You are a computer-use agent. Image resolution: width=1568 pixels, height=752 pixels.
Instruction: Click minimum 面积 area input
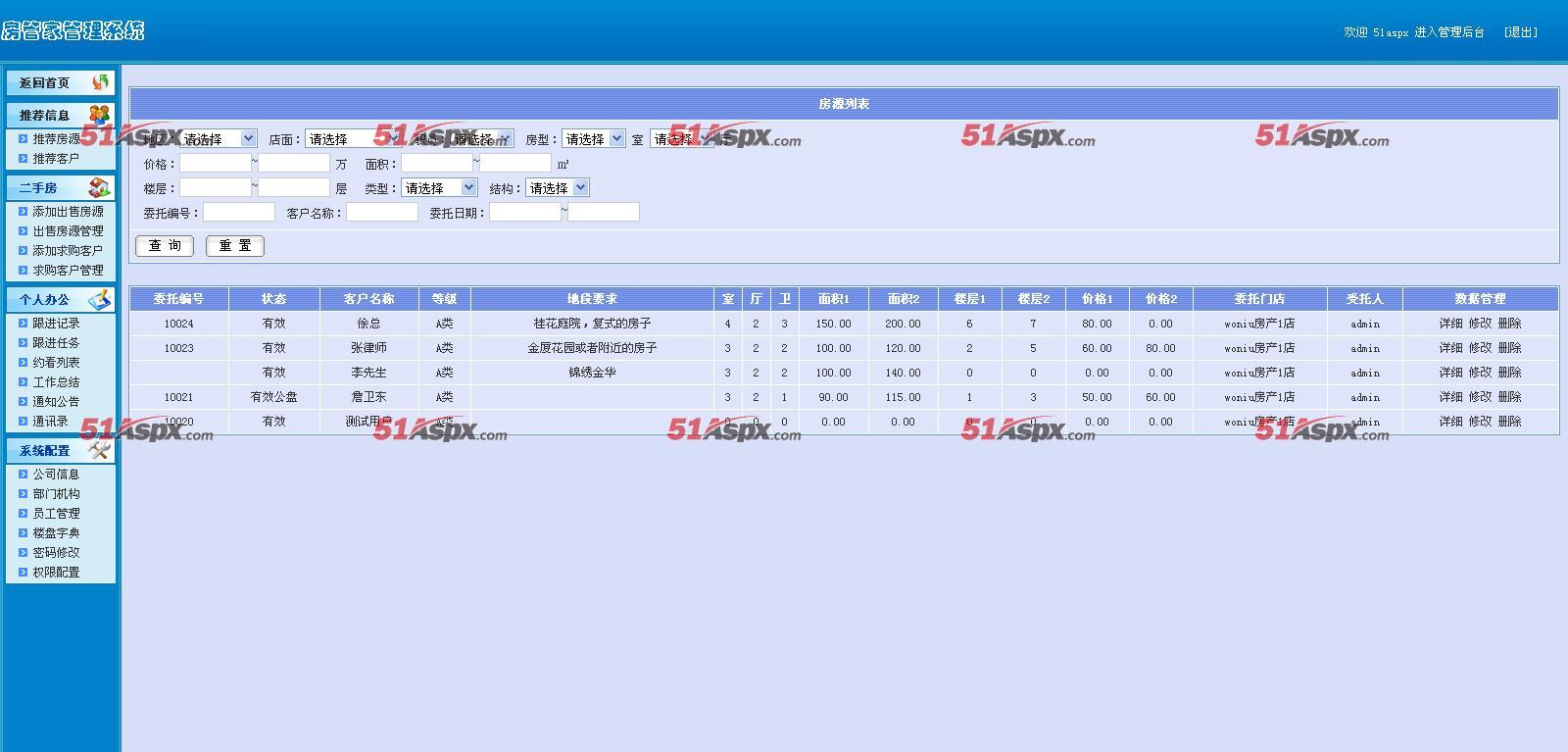[x=437, y=163]
